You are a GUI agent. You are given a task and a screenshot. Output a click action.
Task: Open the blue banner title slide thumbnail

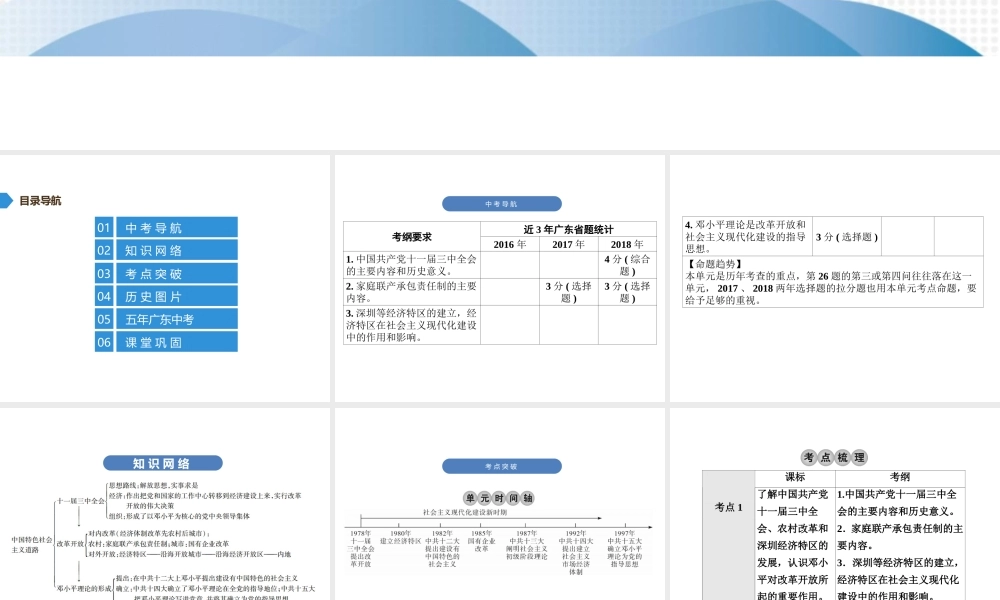(x=500, y=75)
